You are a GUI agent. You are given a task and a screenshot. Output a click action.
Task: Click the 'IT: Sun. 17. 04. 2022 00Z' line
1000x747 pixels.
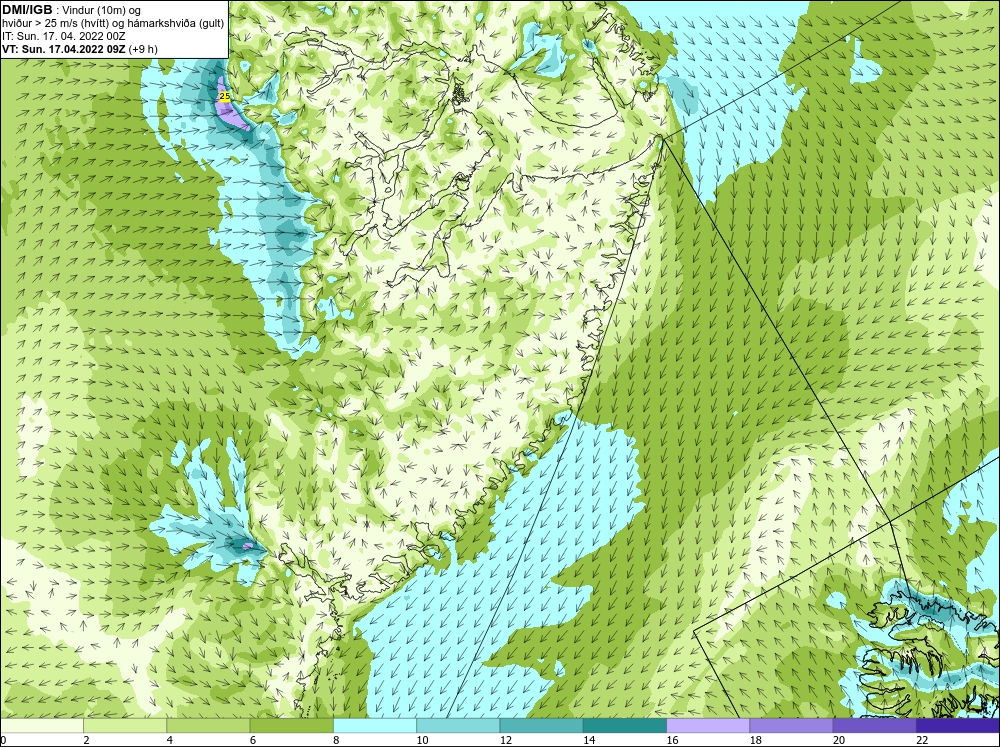point(64,36)
